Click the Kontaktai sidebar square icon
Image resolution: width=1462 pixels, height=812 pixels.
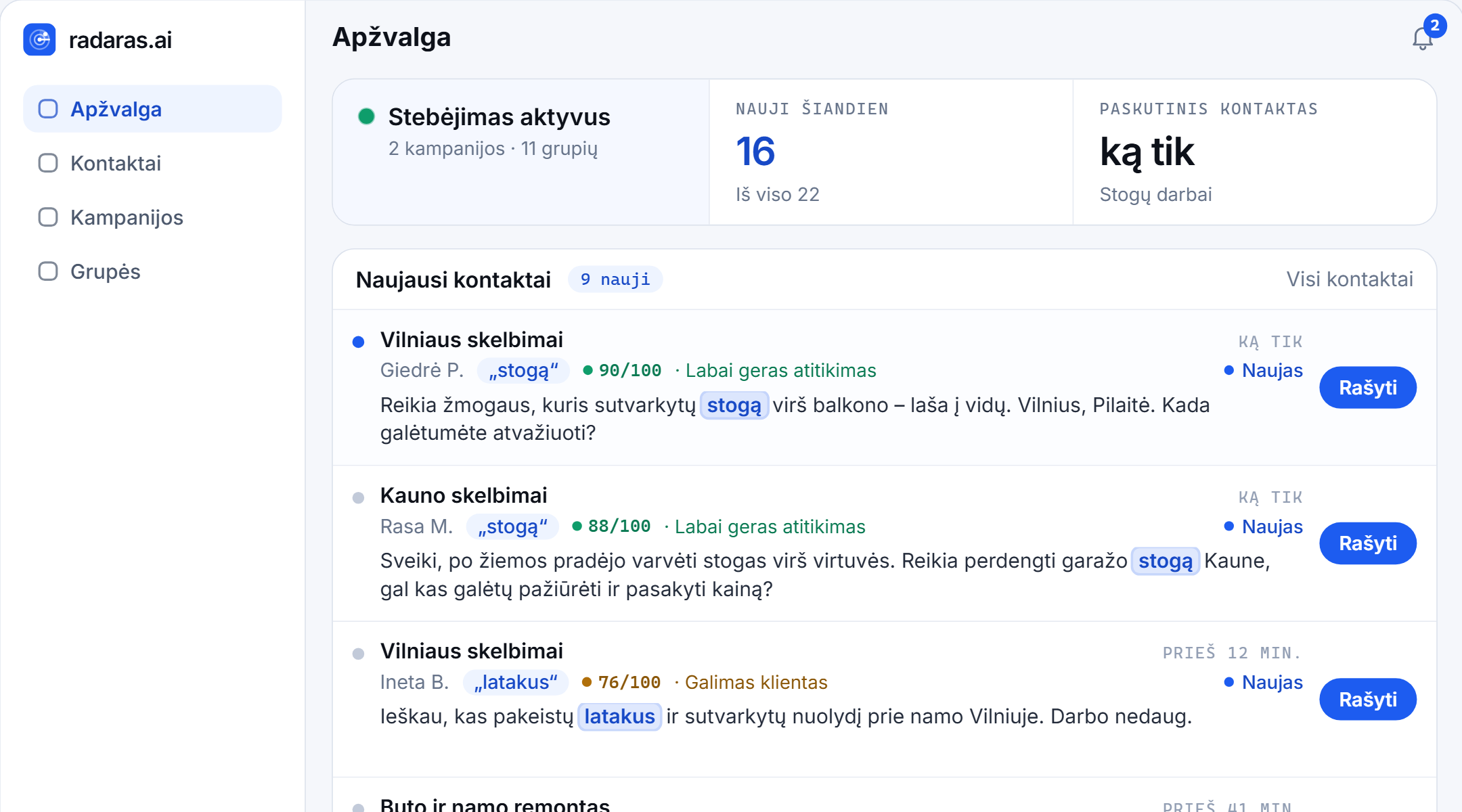click(48, 163)
